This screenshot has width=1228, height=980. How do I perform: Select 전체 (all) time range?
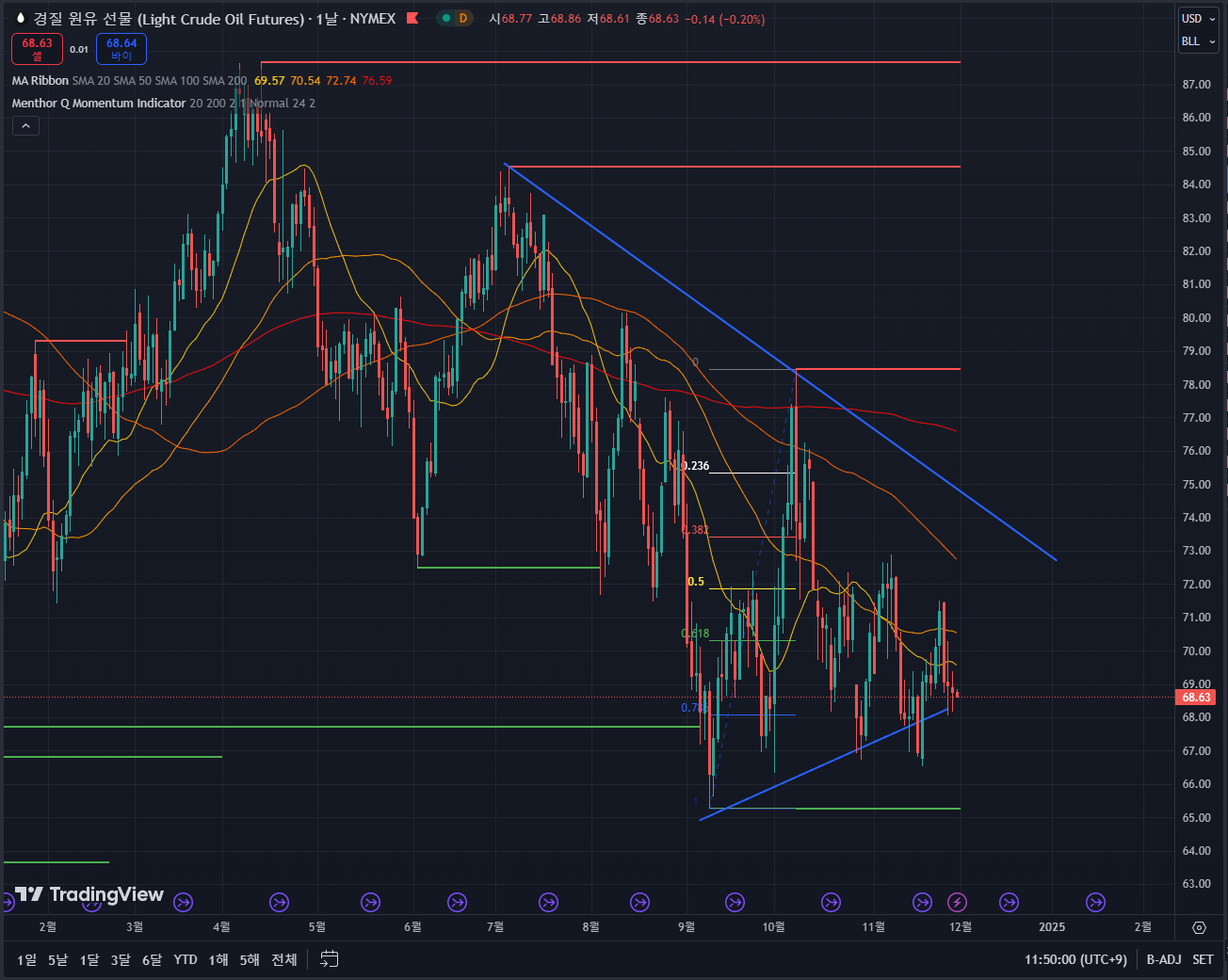283,959
